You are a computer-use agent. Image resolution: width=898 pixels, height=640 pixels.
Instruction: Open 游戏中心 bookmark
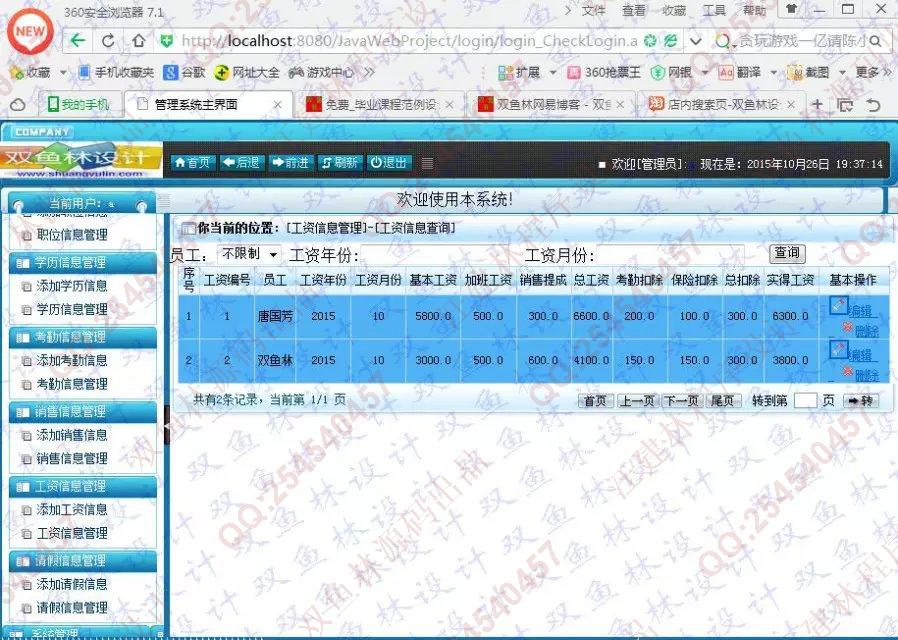click(321, 72)
